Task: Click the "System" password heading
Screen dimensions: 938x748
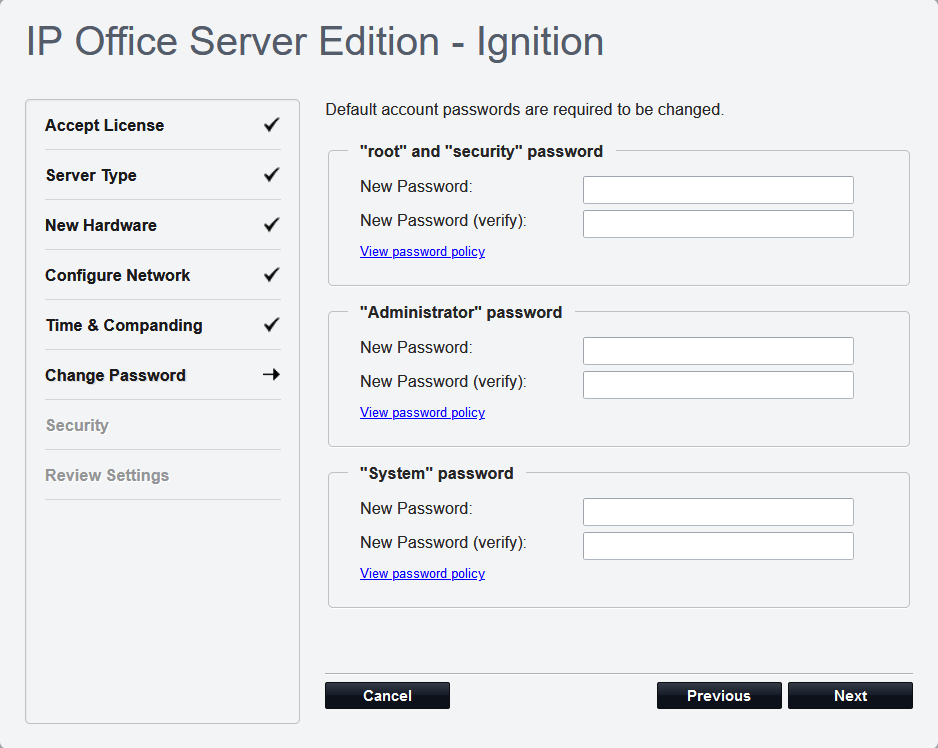Action: [x=437, y=473]
